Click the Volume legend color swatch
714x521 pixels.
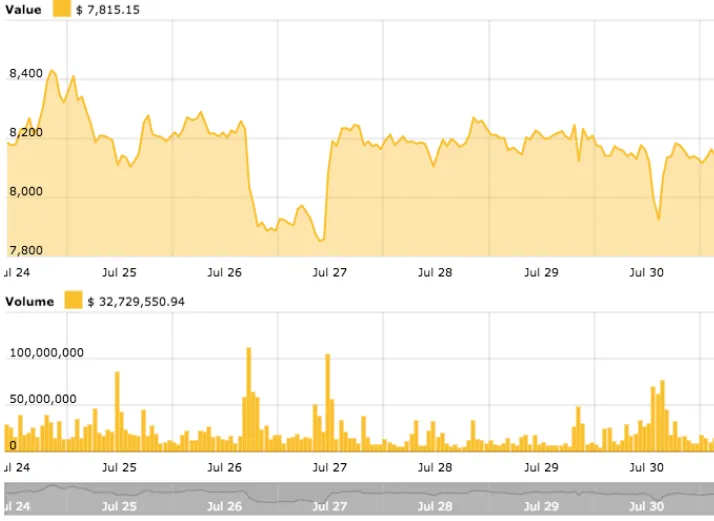[73, 301]
